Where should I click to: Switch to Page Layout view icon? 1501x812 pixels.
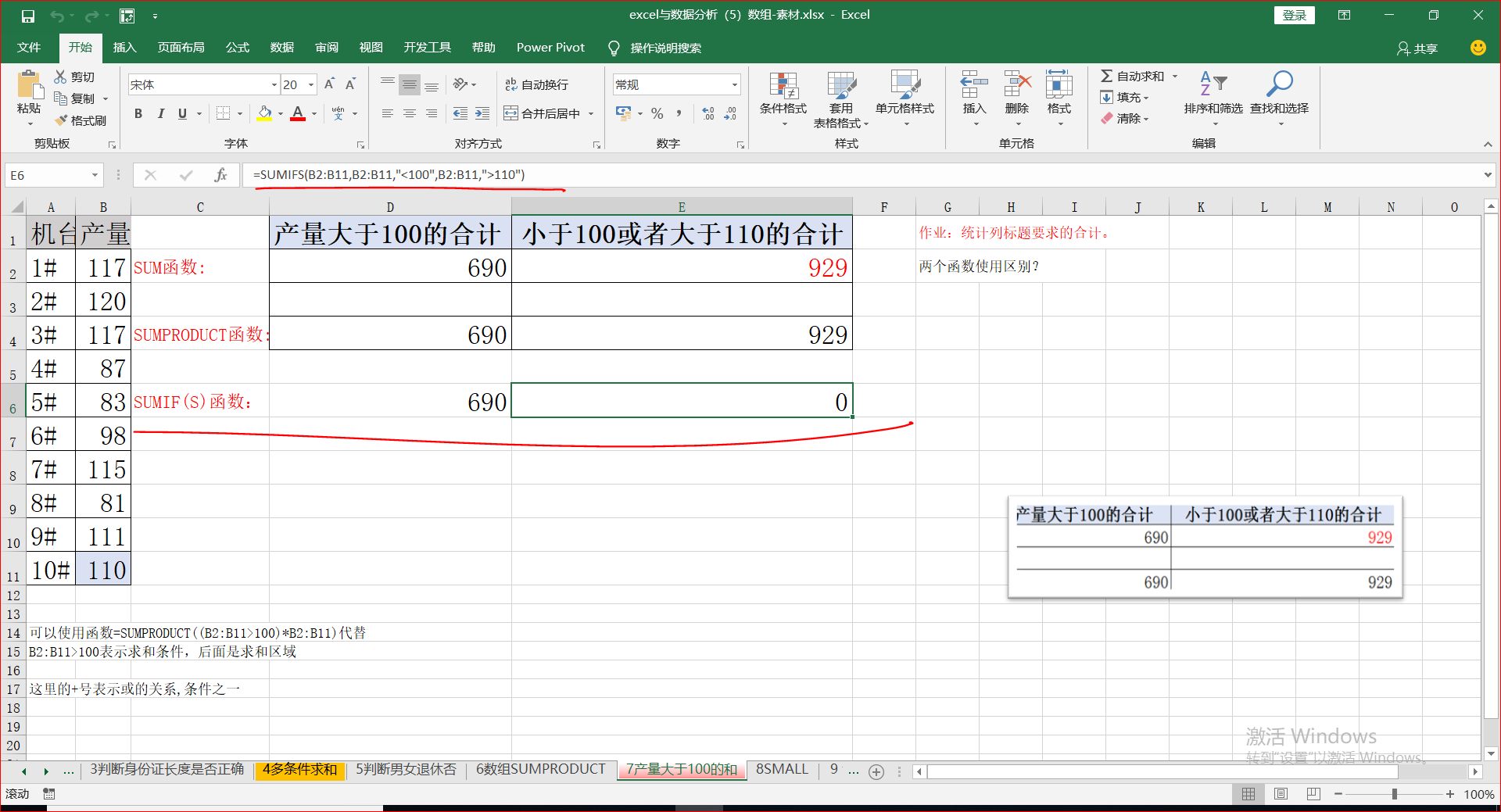point(1281,794)
